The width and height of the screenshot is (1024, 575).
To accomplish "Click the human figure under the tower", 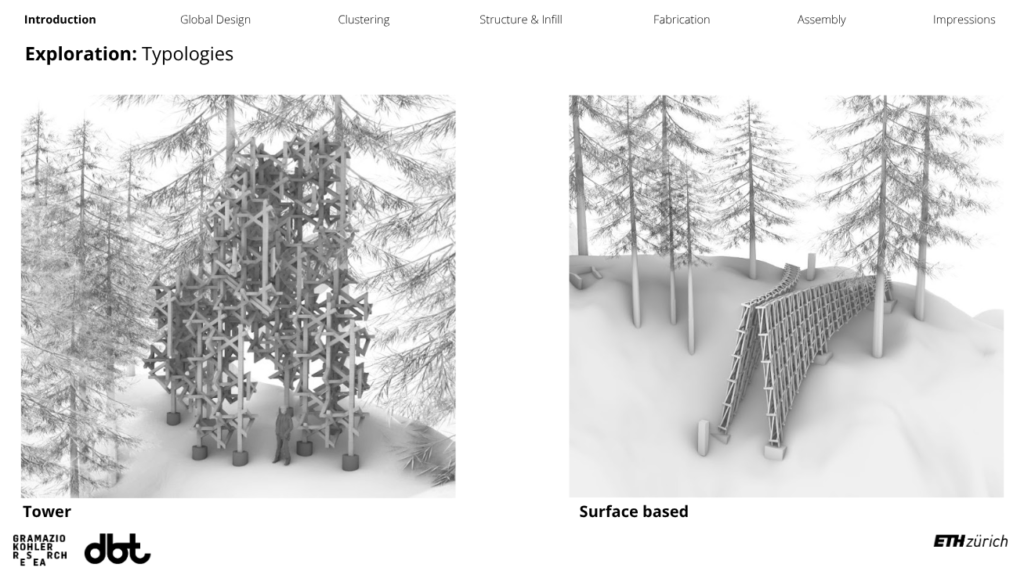I will pyautogui.click(x=283, y=436).
